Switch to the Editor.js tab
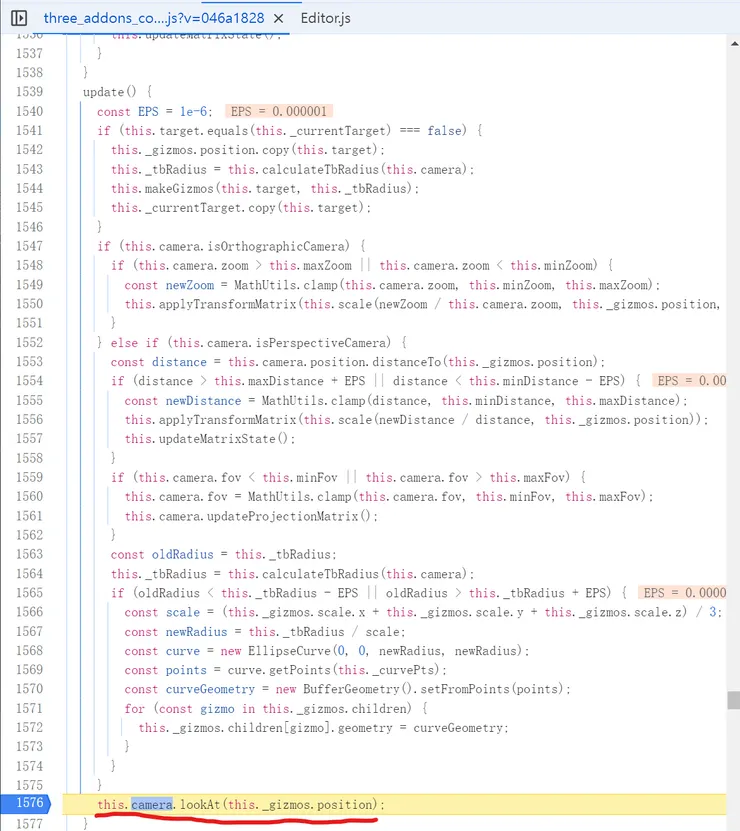This screenshot has width=740, height=831. tap(325, 19)
